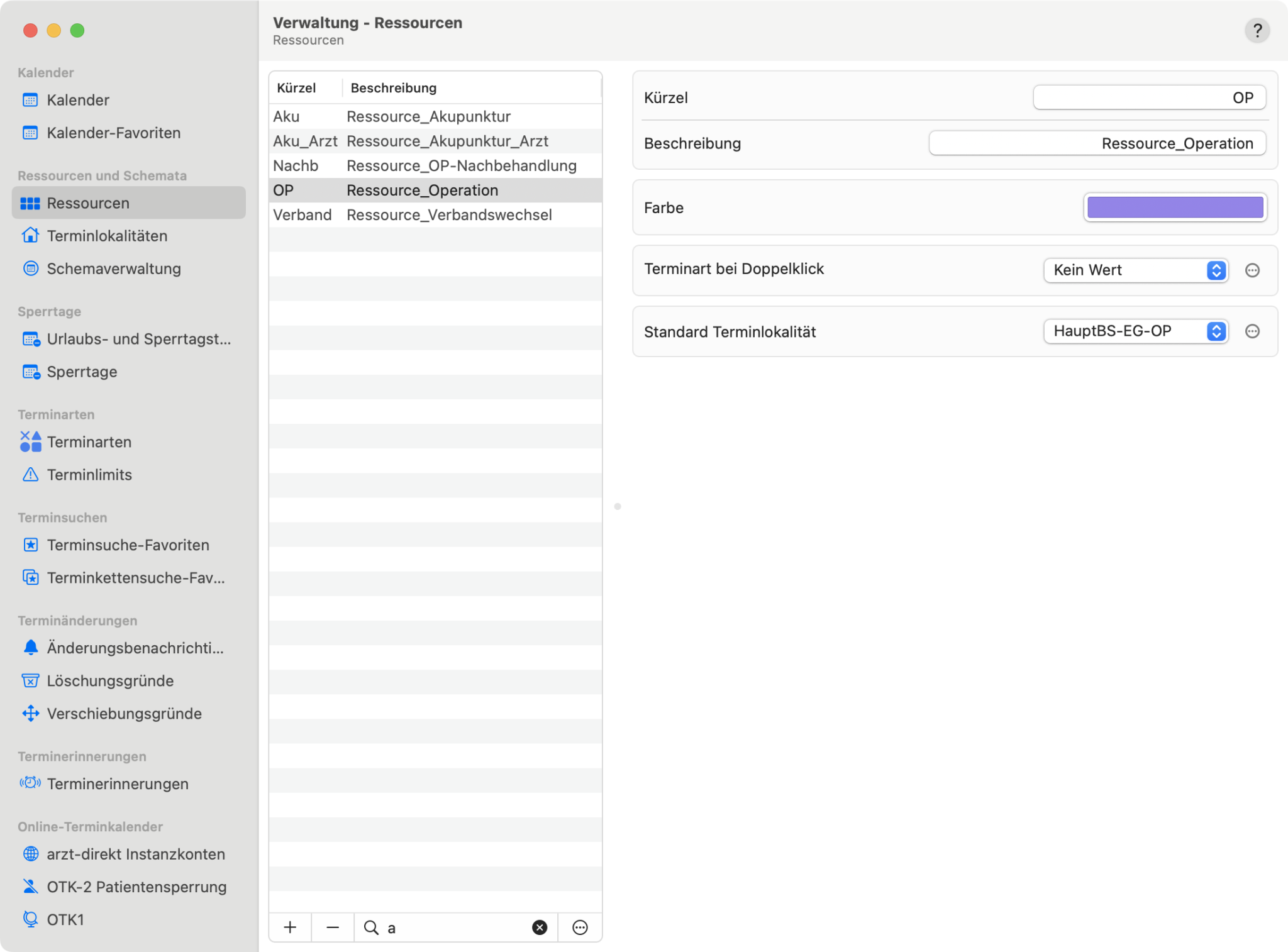The width and height of the screenshot is (1288, 952).
Task: Open the purple Farbe color well
Action: click(x=1174, y=208)
